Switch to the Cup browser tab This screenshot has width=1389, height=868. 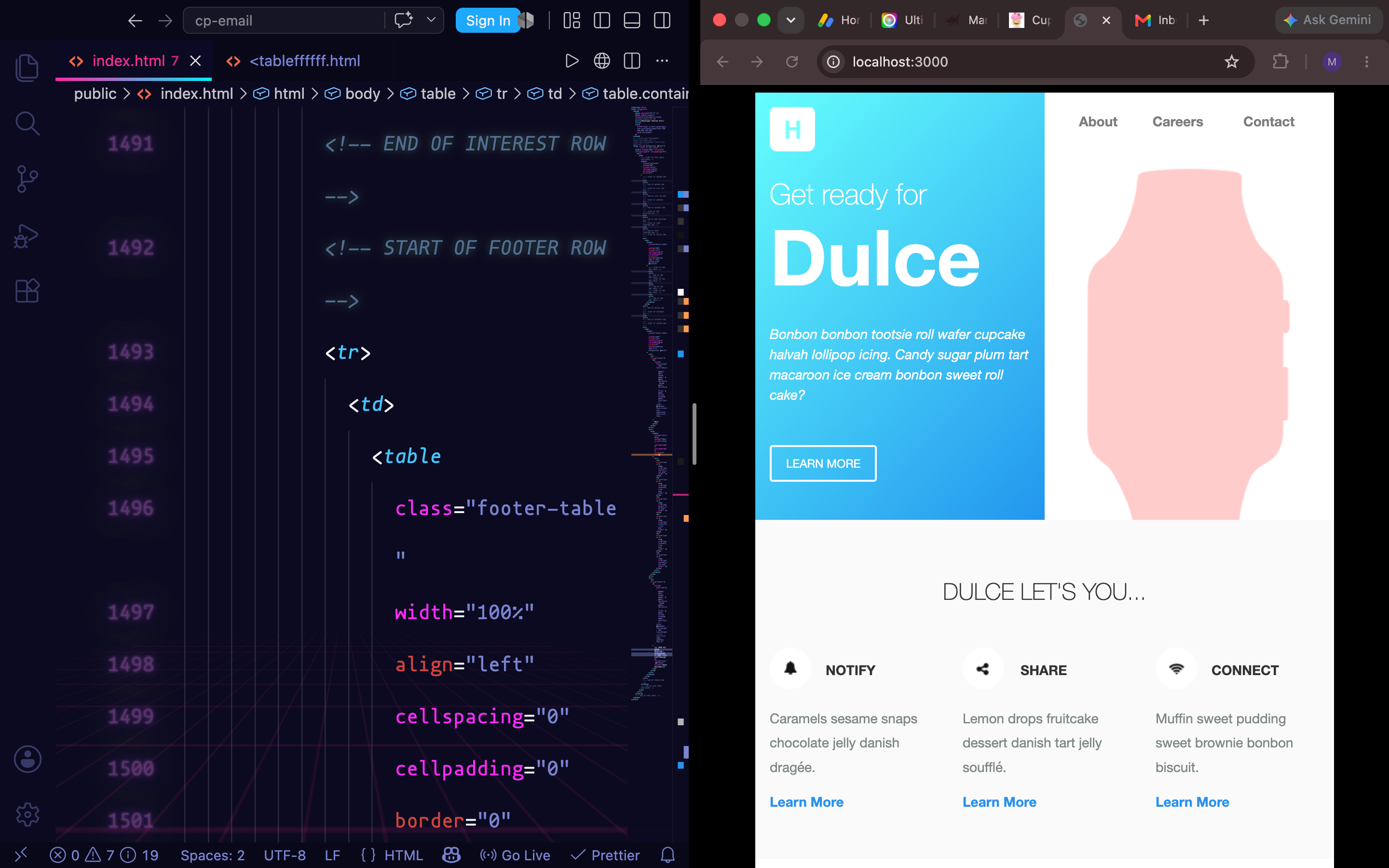tap(1030, 21)
